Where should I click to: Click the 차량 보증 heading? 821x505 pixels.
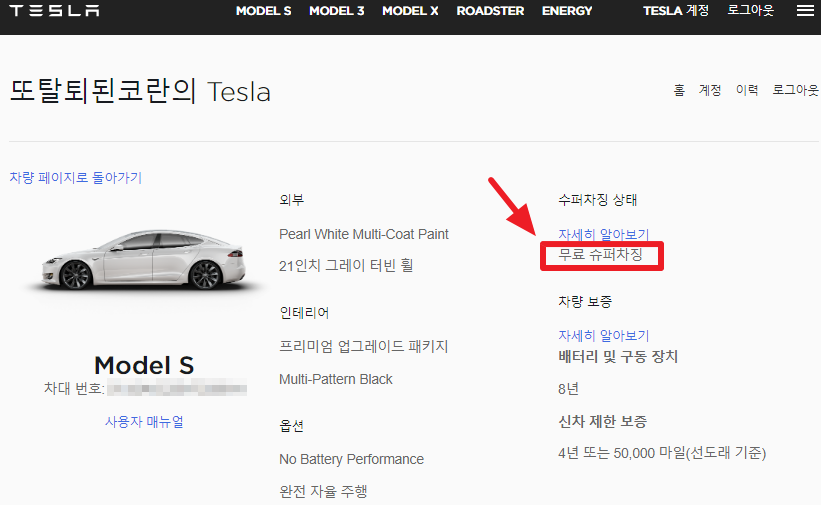585,301
